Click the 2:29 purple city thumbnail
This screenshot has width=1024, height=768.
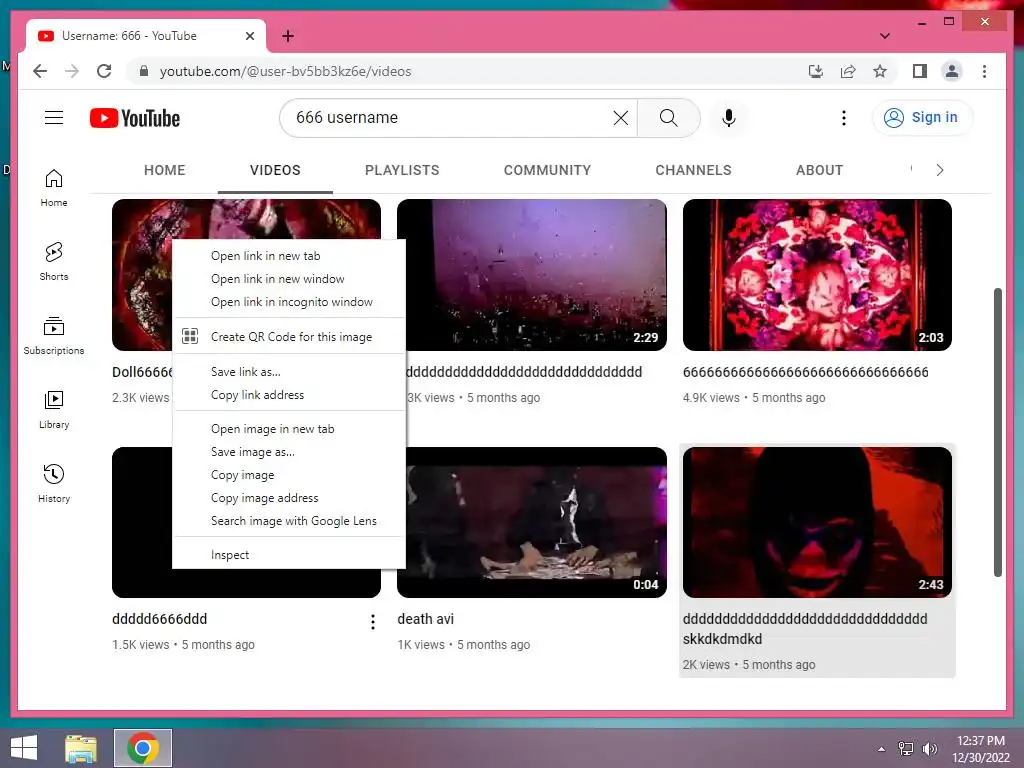(536, 275)
